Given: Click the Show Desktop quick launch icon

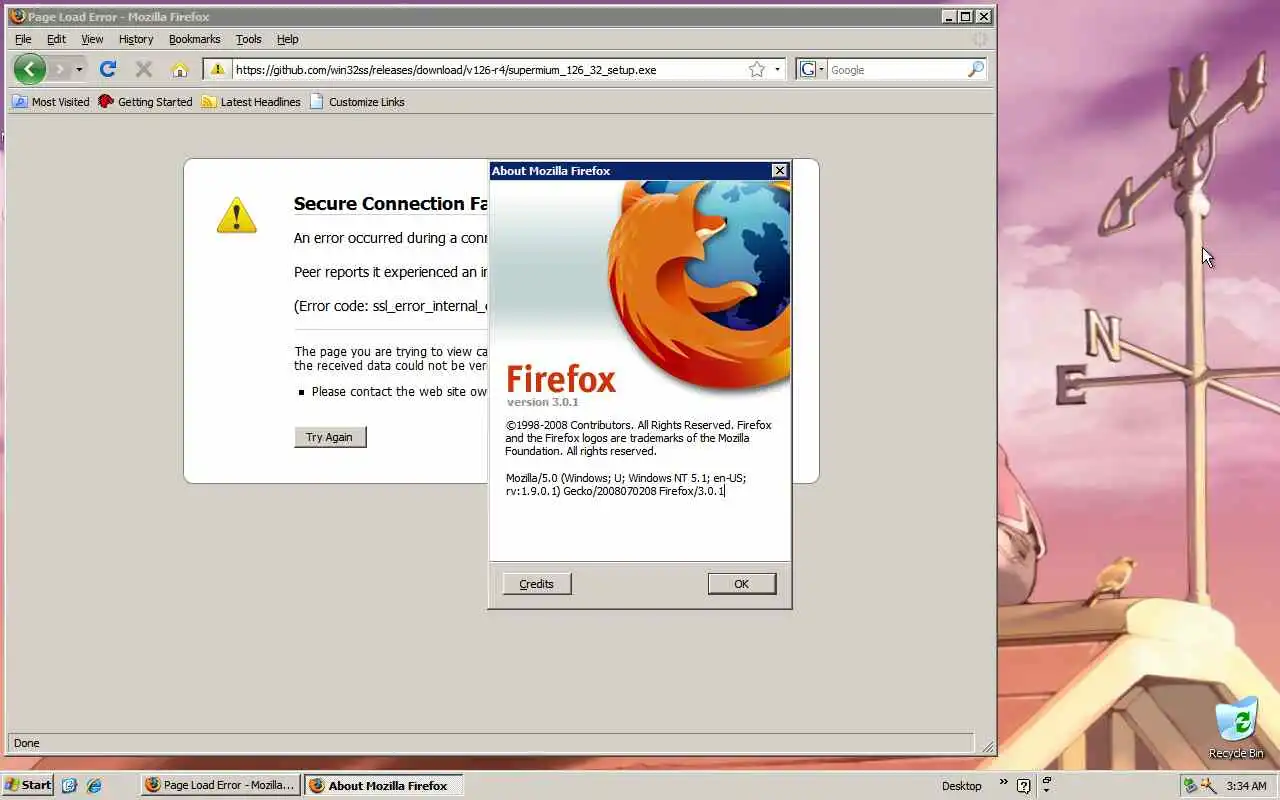Looking at the screenshot, I should pyautogui.click(x=69, y=785).
